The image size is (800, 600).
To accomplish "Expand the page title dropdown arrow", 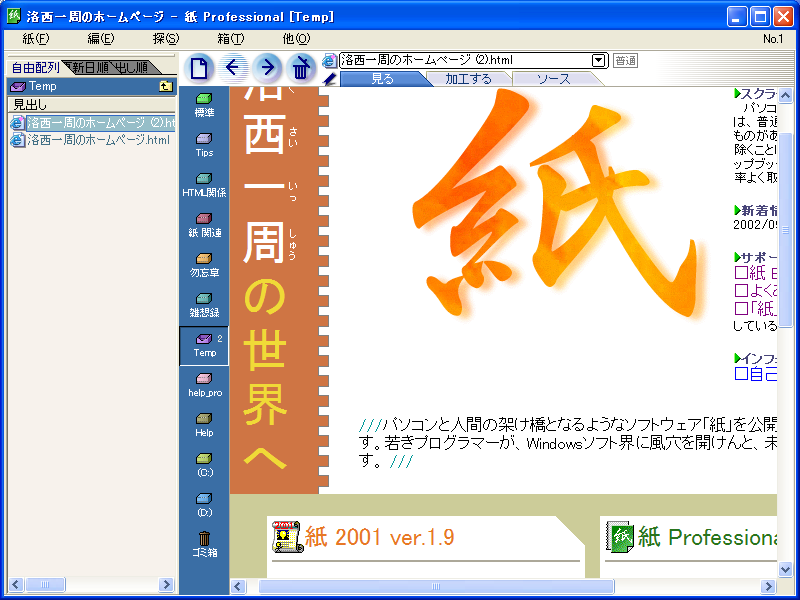I will click(598, 60).
